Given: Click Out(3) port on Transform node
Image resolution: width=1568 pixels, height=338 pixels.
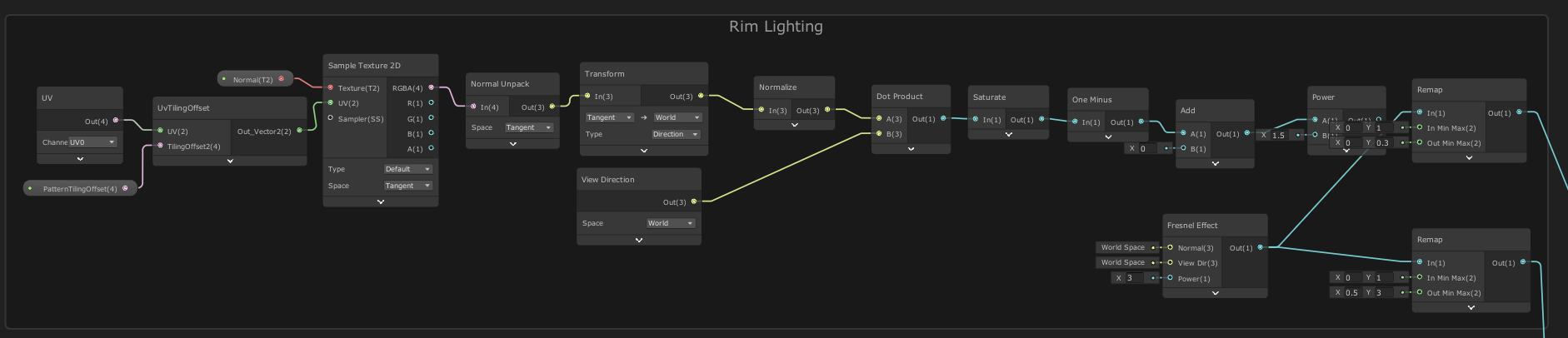Looking at the screenshot, I should [701, 96].
